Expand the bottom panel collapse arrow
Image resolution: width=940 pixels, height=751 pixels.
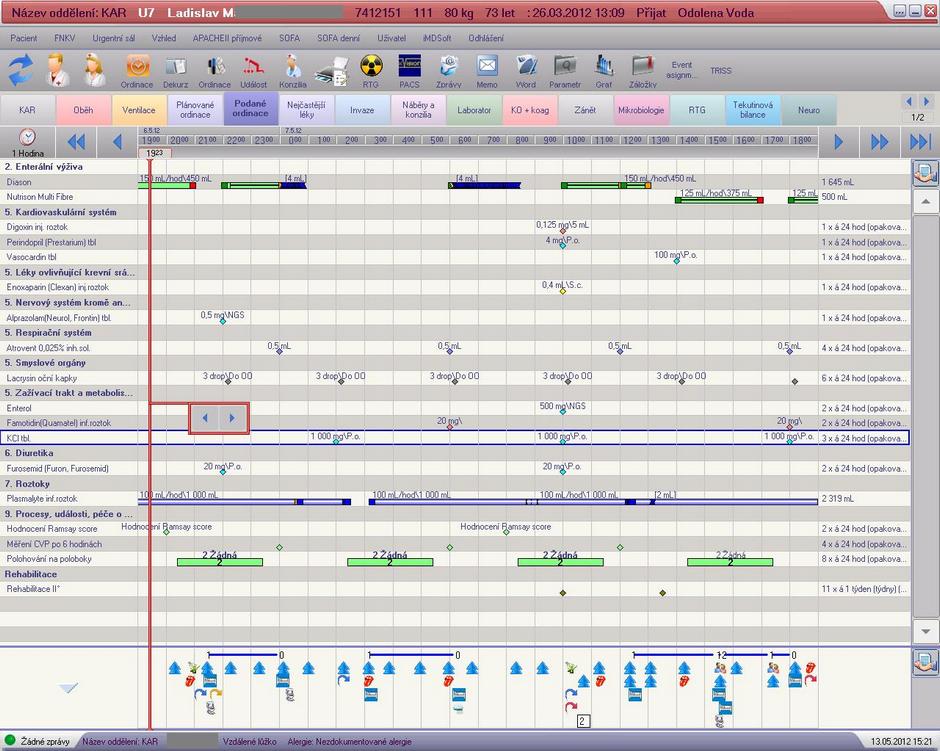click(x=68, y=688)
